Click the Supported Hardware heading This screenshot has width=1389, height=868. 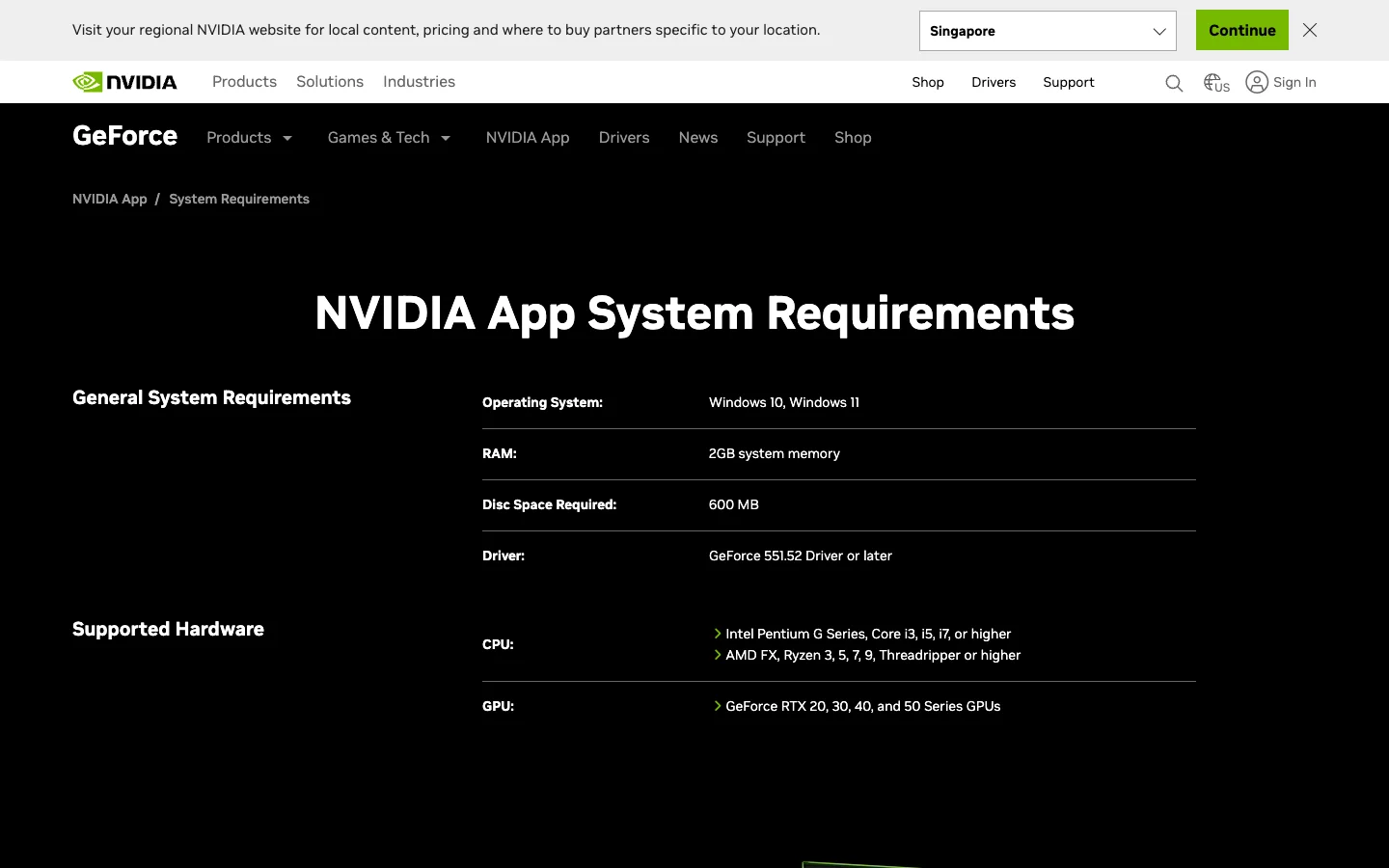[x=168, y=629]
